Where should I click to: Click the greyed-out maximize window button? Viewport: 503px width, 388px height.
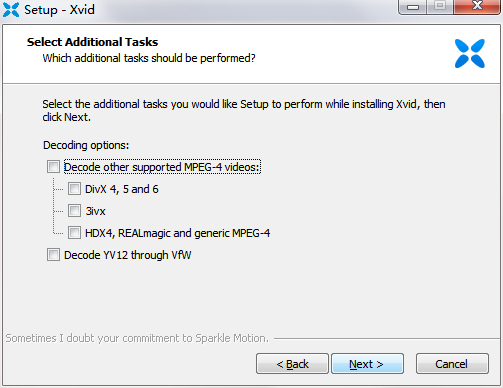click(440, 6)
